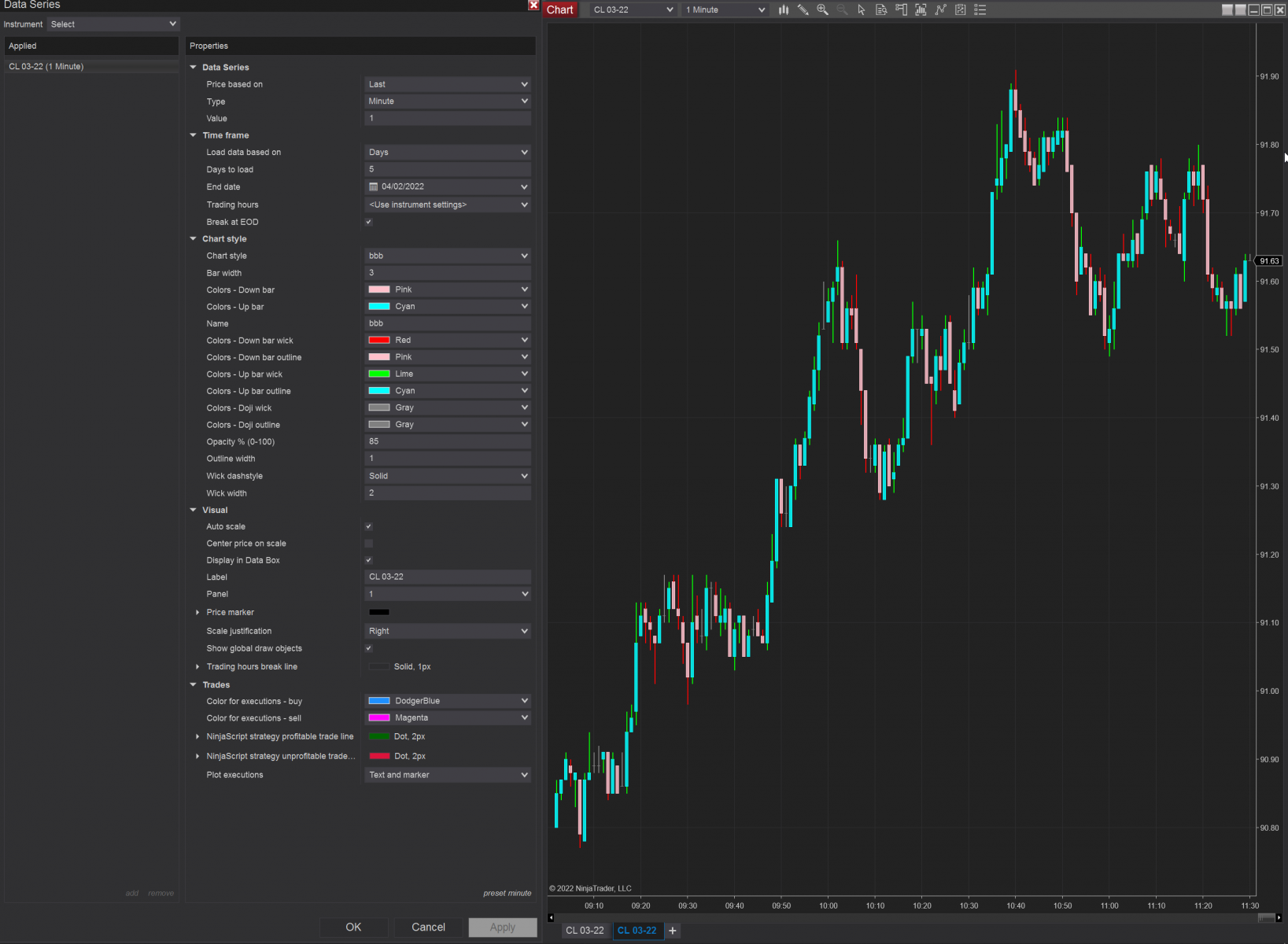Click the remove link under Applied list
Viewport: 1288px width, 944px height.
click(x=161, y=894)
